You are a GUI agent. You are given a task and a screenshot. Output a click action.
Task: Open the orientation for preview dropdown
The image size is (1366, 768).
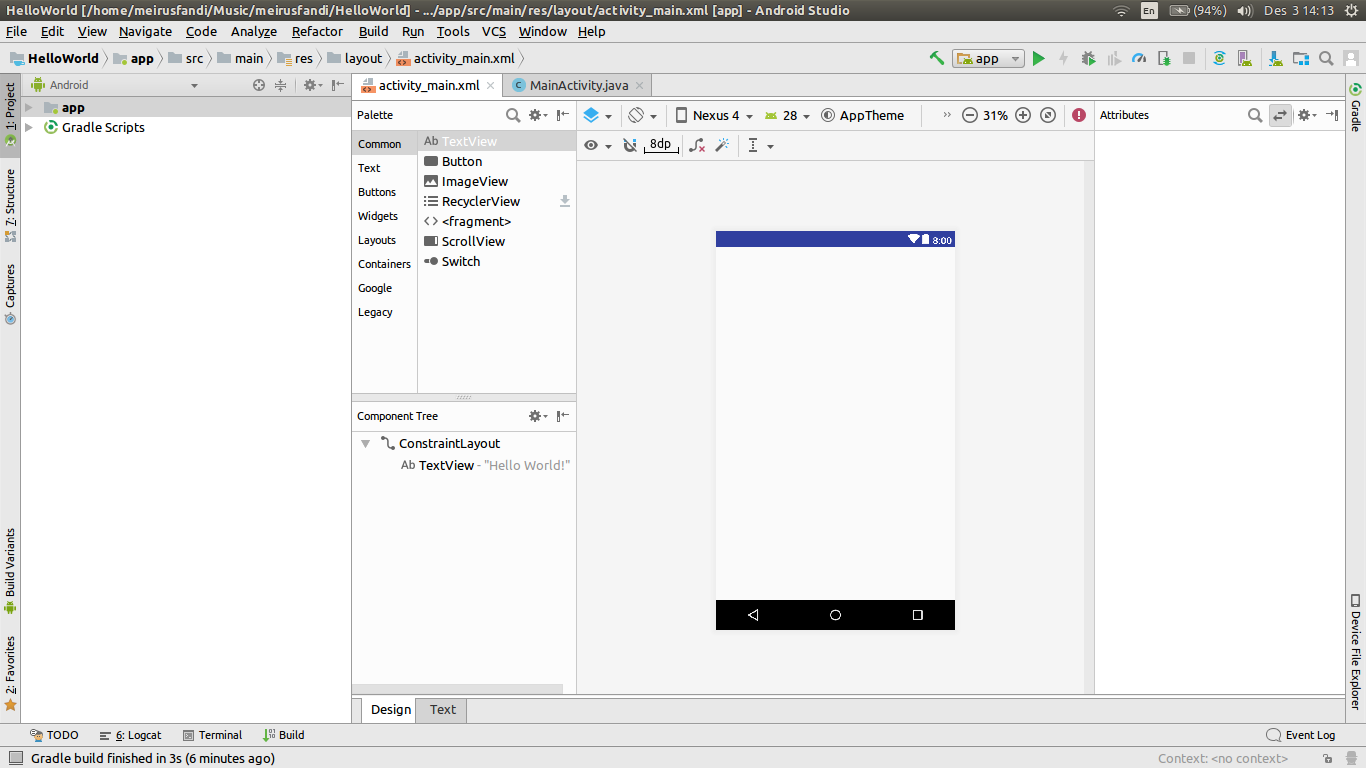point(642,115)
